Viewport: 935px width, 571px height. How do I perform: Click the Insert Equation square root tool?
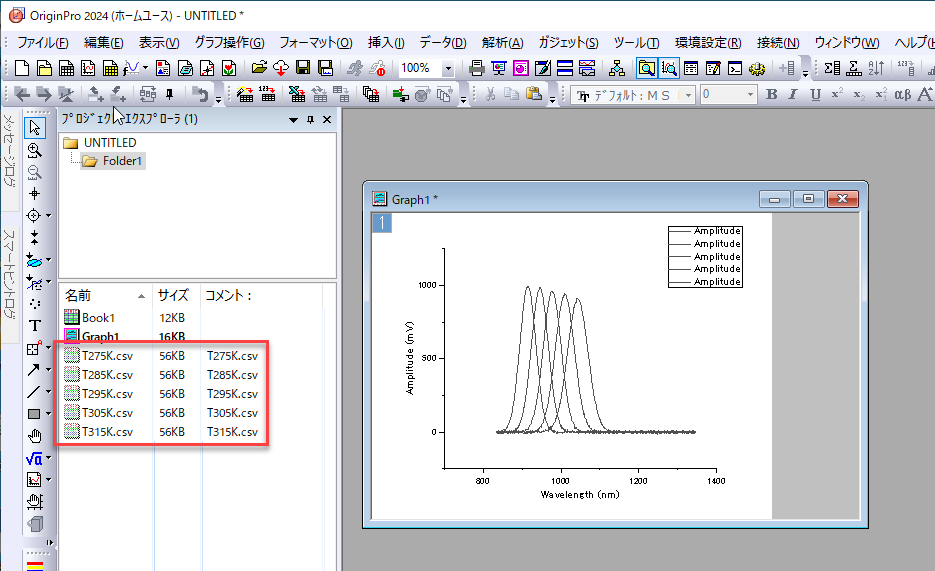click(33, 458)
